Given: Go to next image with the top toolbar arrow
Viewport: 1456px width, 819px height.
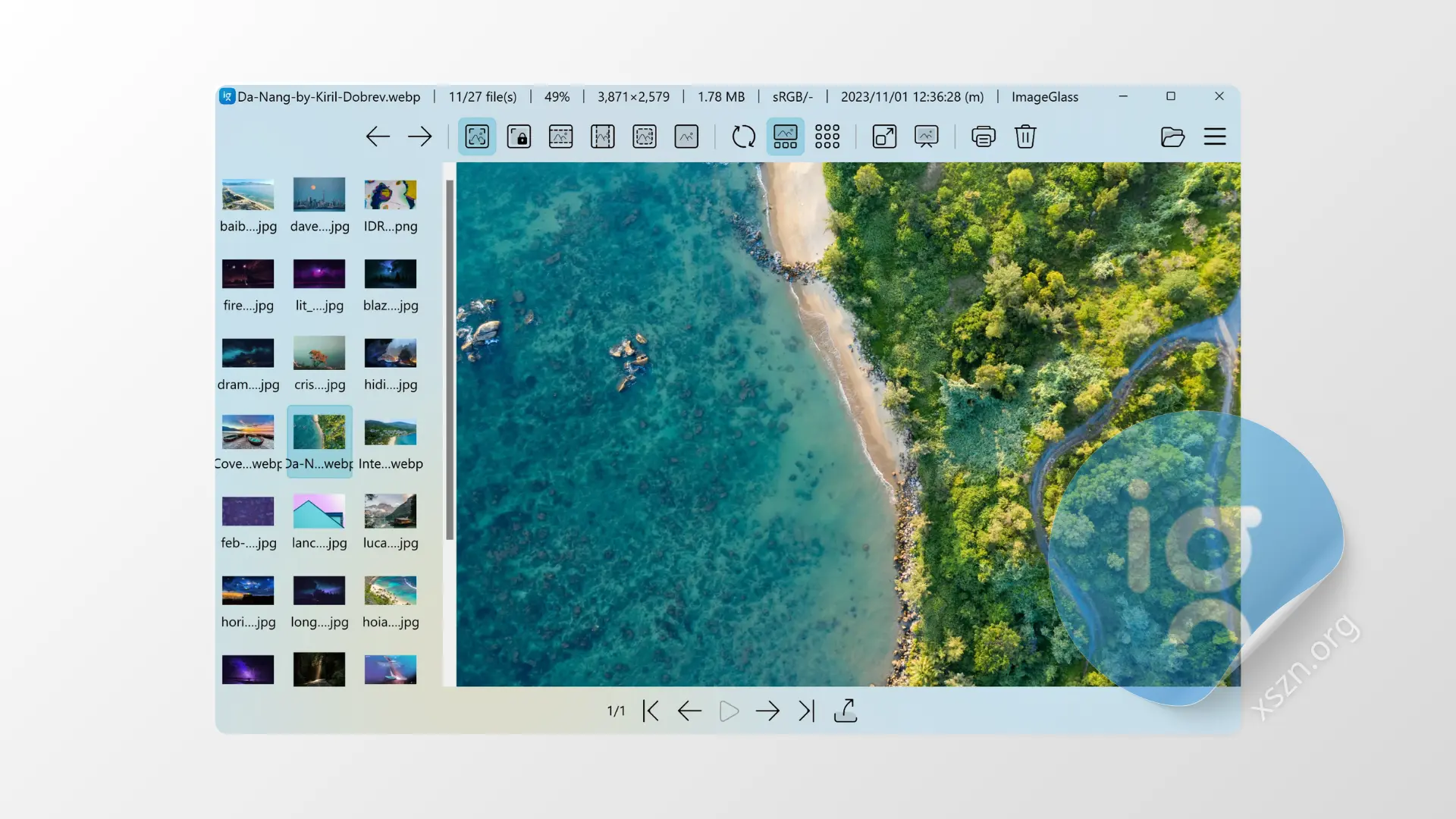Looking at the screenshot, I should point(419,136).
